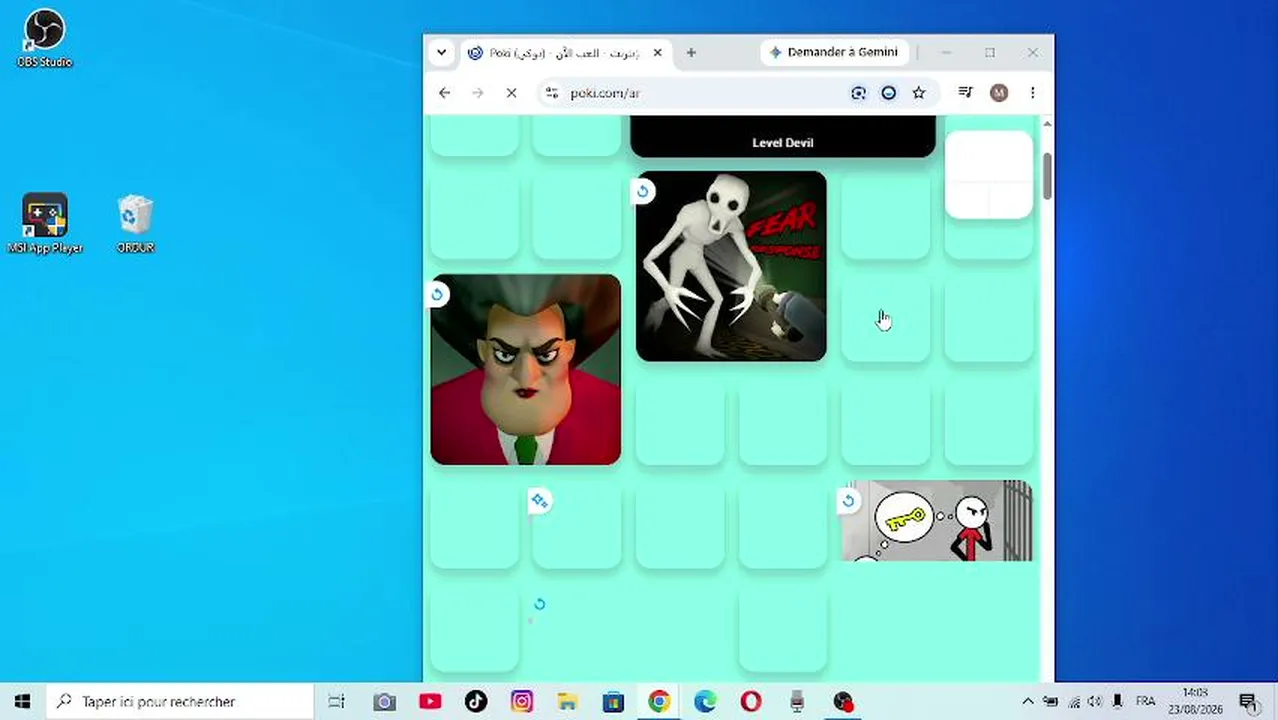Open the stickman key escape game thumbnail

[x=937, y=520]
